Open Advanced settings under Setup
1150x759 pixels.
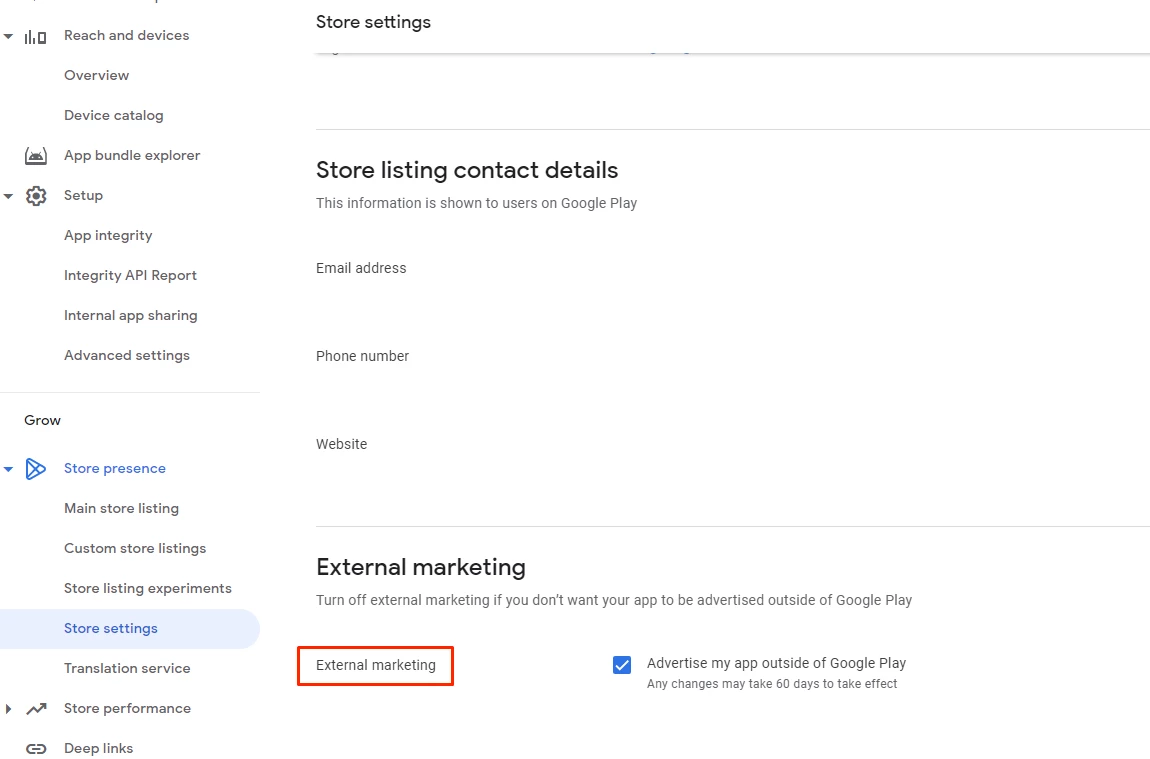(126, 355)
